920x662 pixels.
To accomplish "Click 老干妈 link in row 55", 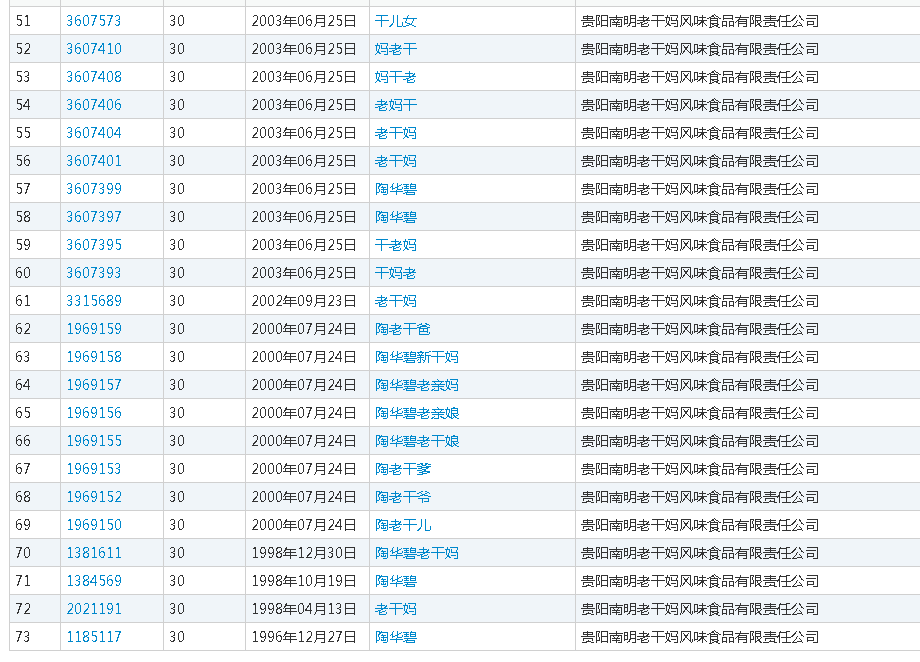I will (396, 133).
